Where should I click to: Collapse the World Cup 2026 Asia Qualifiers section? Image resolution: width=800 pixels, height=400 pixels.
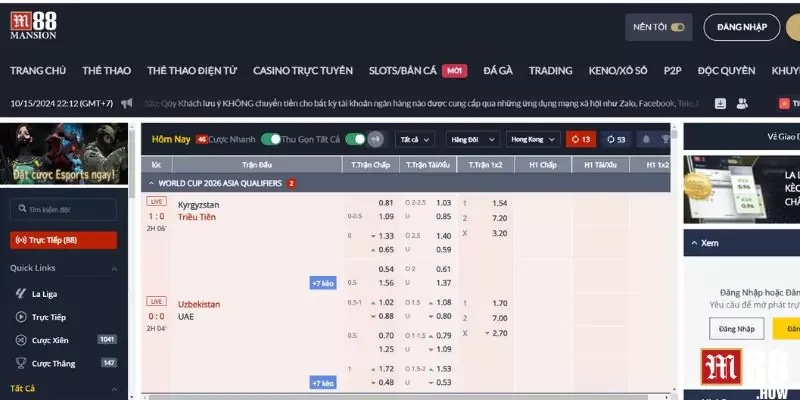click(x=150, y=183)
